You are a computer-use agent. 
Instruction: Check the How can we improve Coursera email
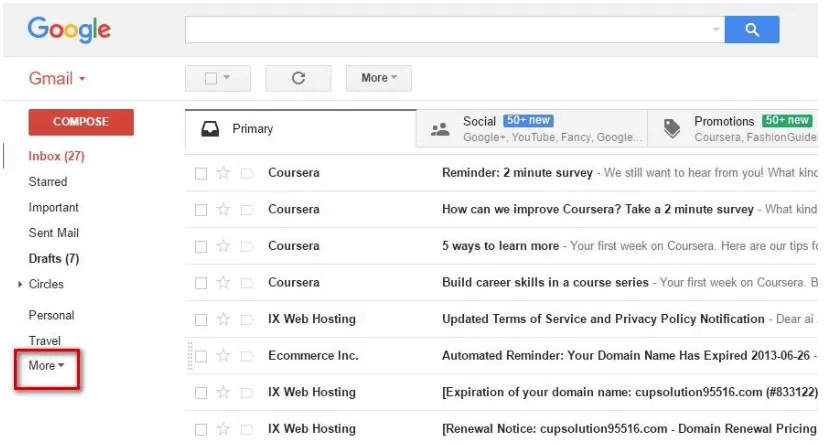point(201,210)
